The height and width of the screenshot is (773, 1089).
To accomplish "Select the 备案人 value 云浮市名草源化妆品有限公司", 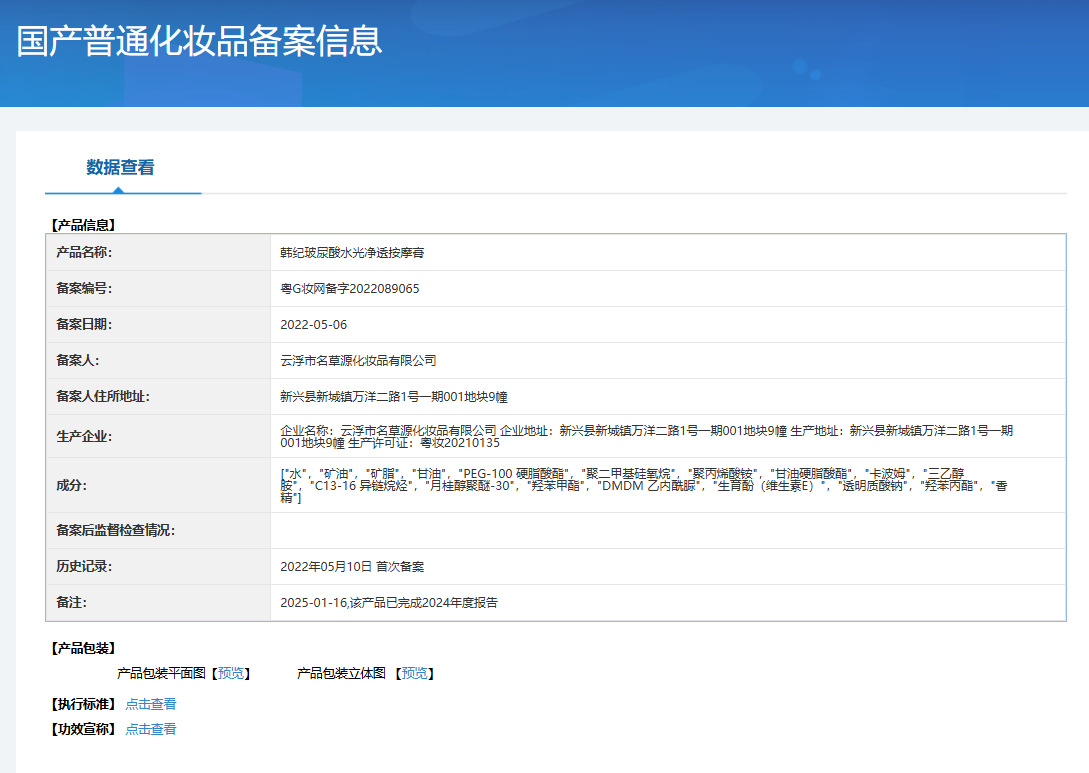I will tap(358, 361).
